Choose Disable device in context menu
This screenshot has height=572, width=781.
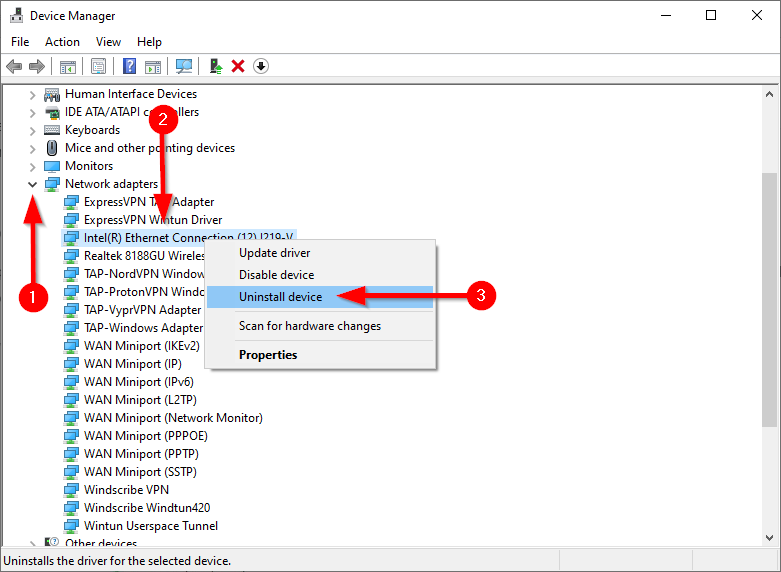276,275
